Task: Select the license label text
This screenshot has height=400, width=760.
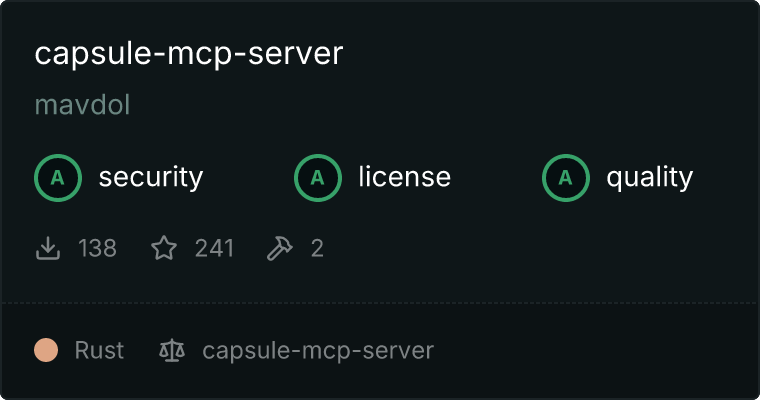Action: click(405, 176)
